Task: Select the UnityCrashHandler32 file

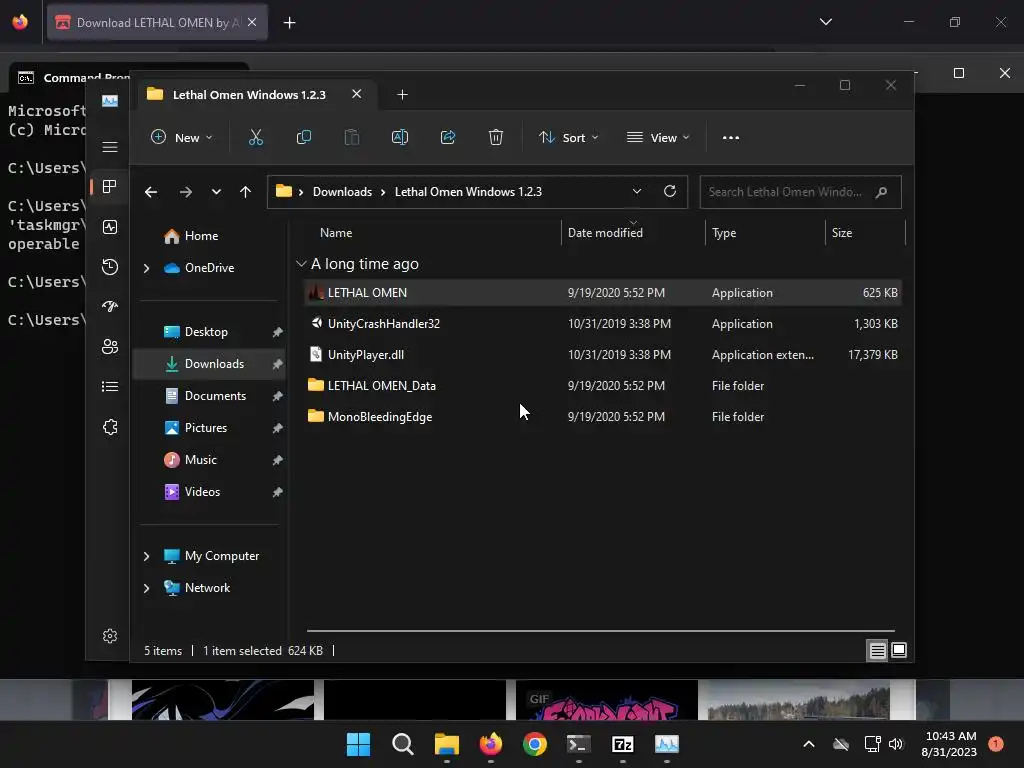Action: tap(603, 324)
